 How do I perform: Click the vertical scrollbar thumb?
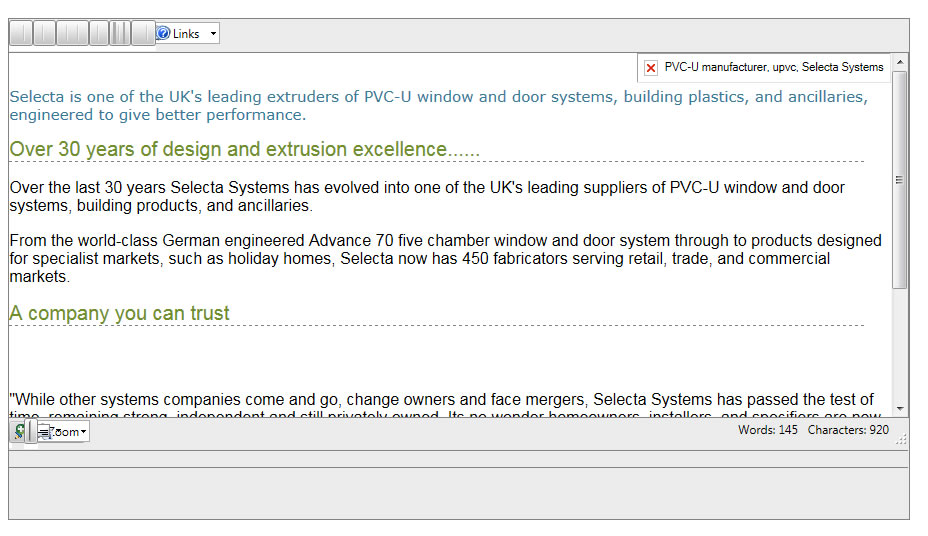(x=900, y=180)
